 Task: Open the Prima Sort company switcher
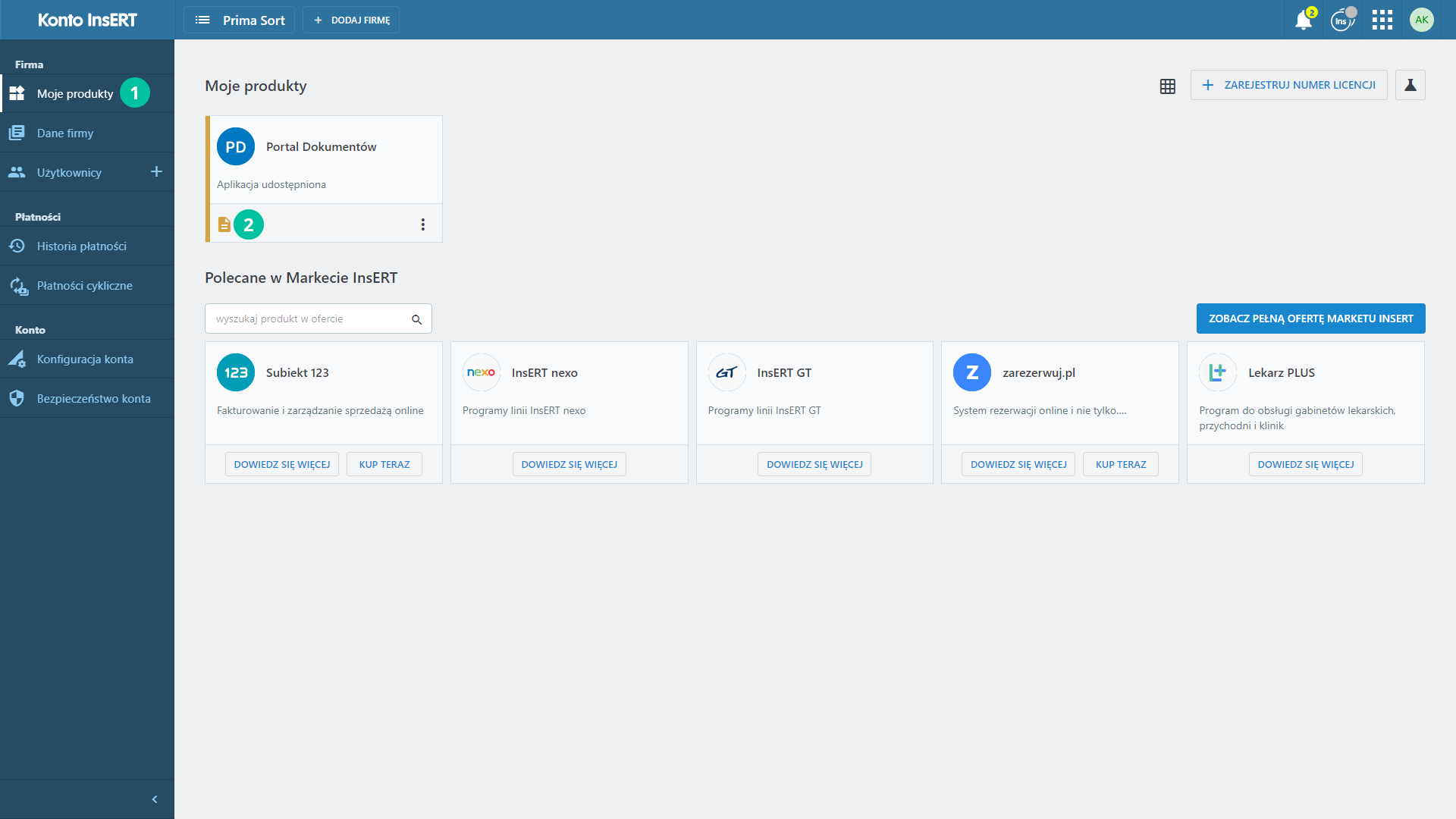click(240, 20)
